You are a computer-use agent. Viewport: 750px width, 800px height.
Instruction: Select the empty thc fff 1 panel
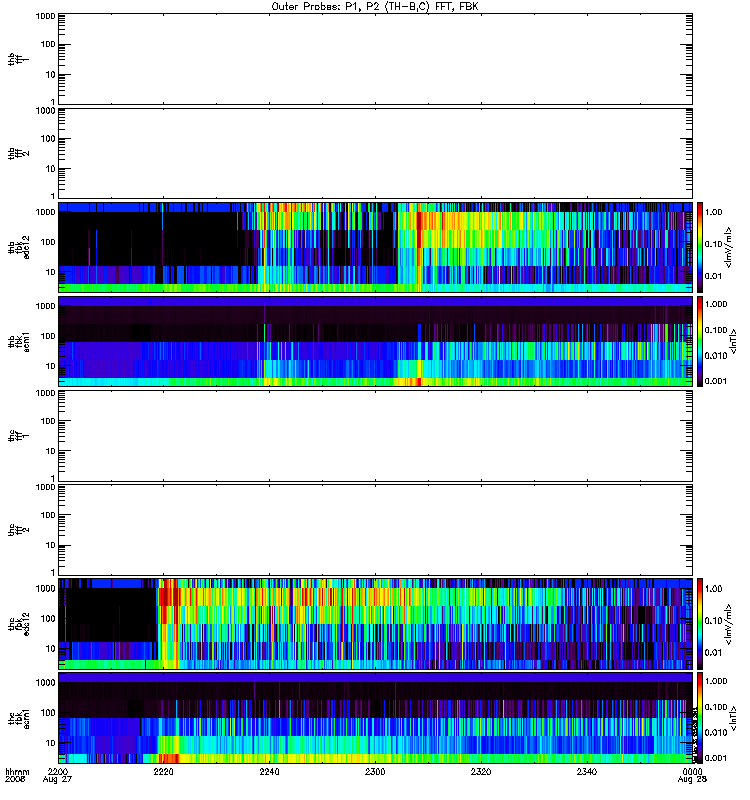click(x=375, y=436)
